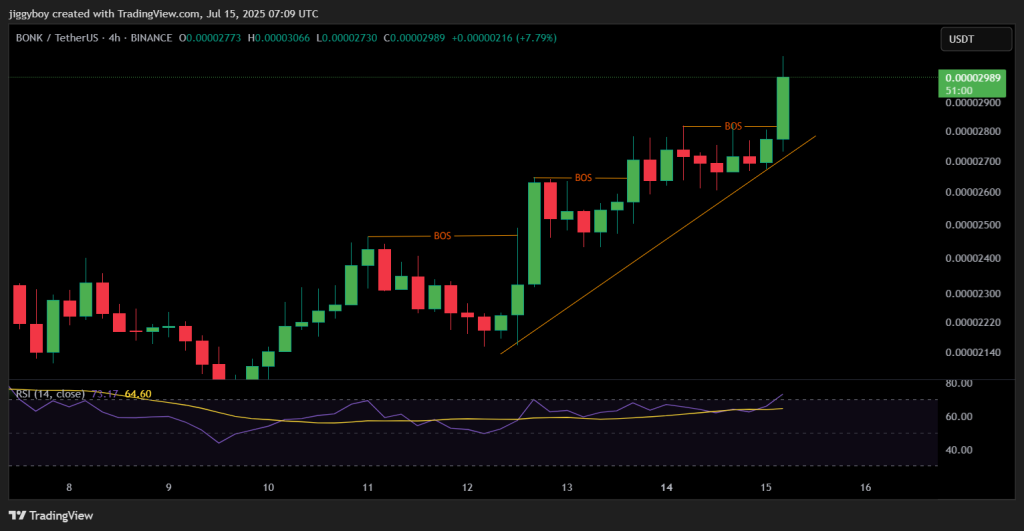Click the 4h interval label

click(x=114, y=38)
